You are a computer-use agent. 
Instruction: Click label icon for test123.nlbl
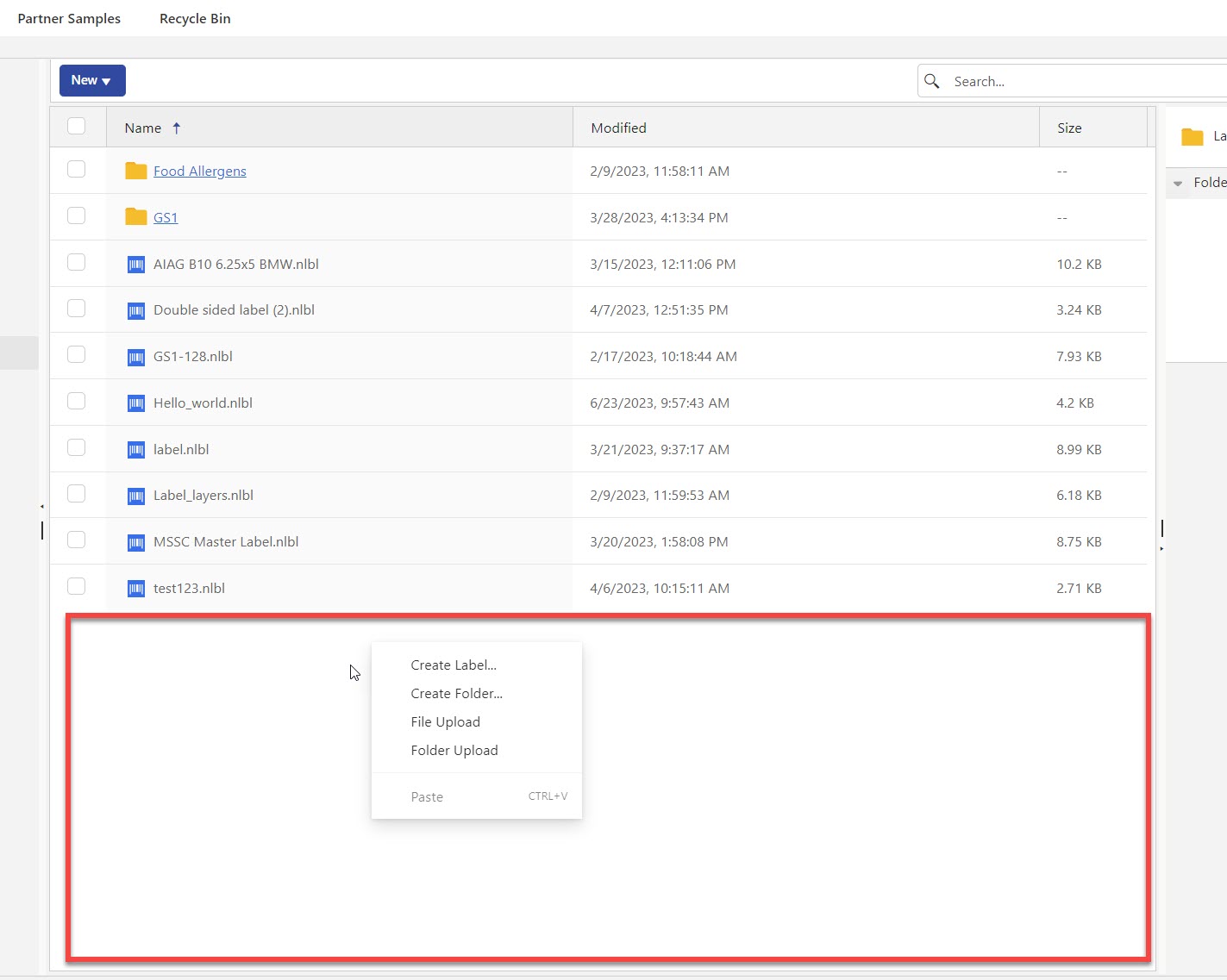[x=135, y=589]
